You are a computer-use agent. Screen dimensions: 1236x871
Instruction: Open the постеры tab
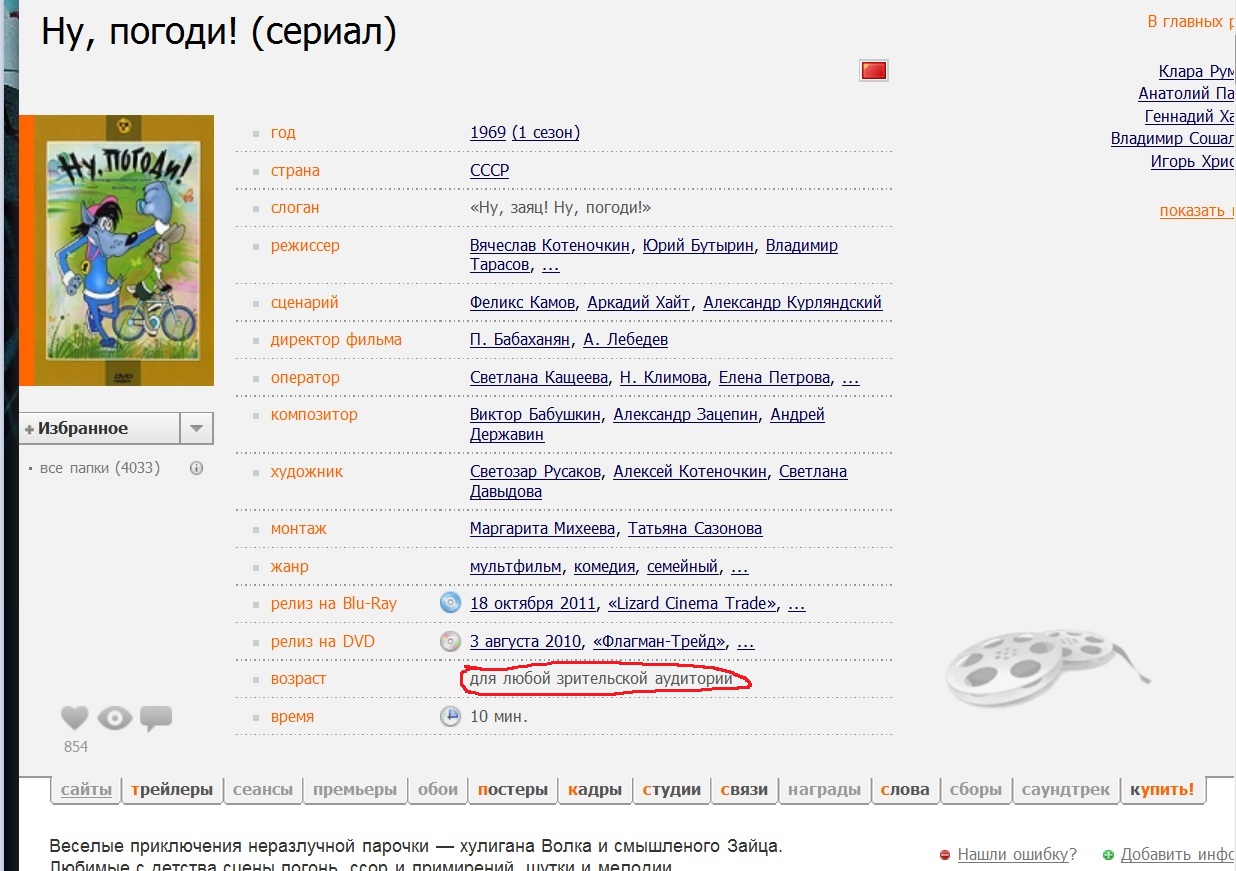(x=512, y=789)
